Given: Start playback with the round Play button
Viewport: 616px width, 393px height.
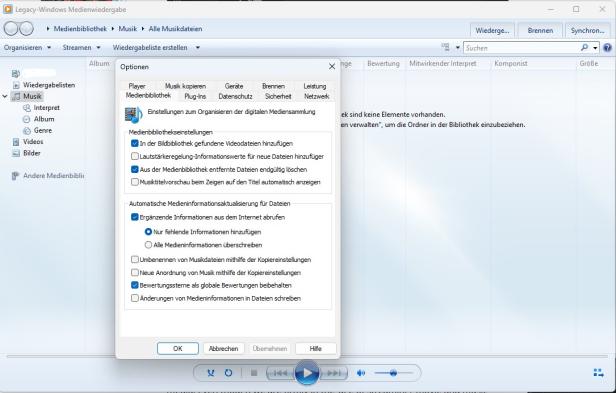Looking at the screenshot, I should [307, 373].
